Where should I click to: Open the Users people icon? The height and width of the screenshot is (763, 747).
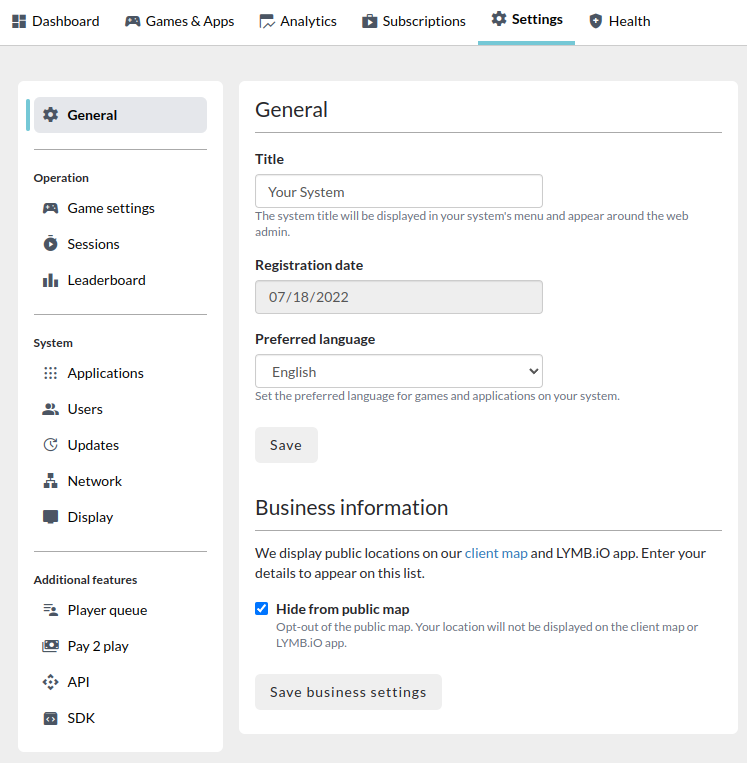[50, 409]
